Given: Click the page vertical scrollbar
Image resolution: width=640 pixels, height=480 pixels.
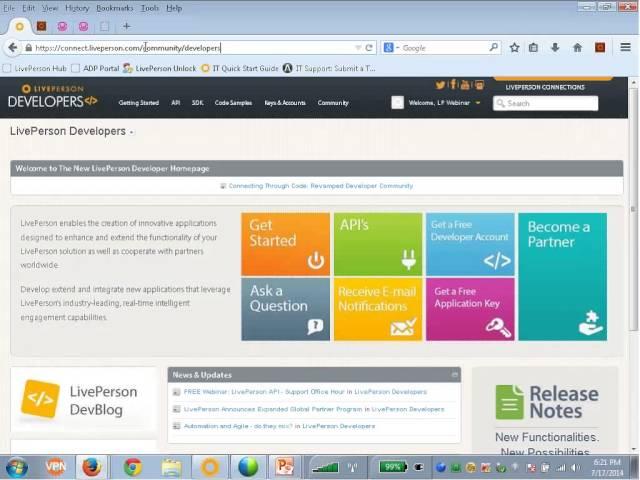Looking at the screenshot, I should 633,208.
